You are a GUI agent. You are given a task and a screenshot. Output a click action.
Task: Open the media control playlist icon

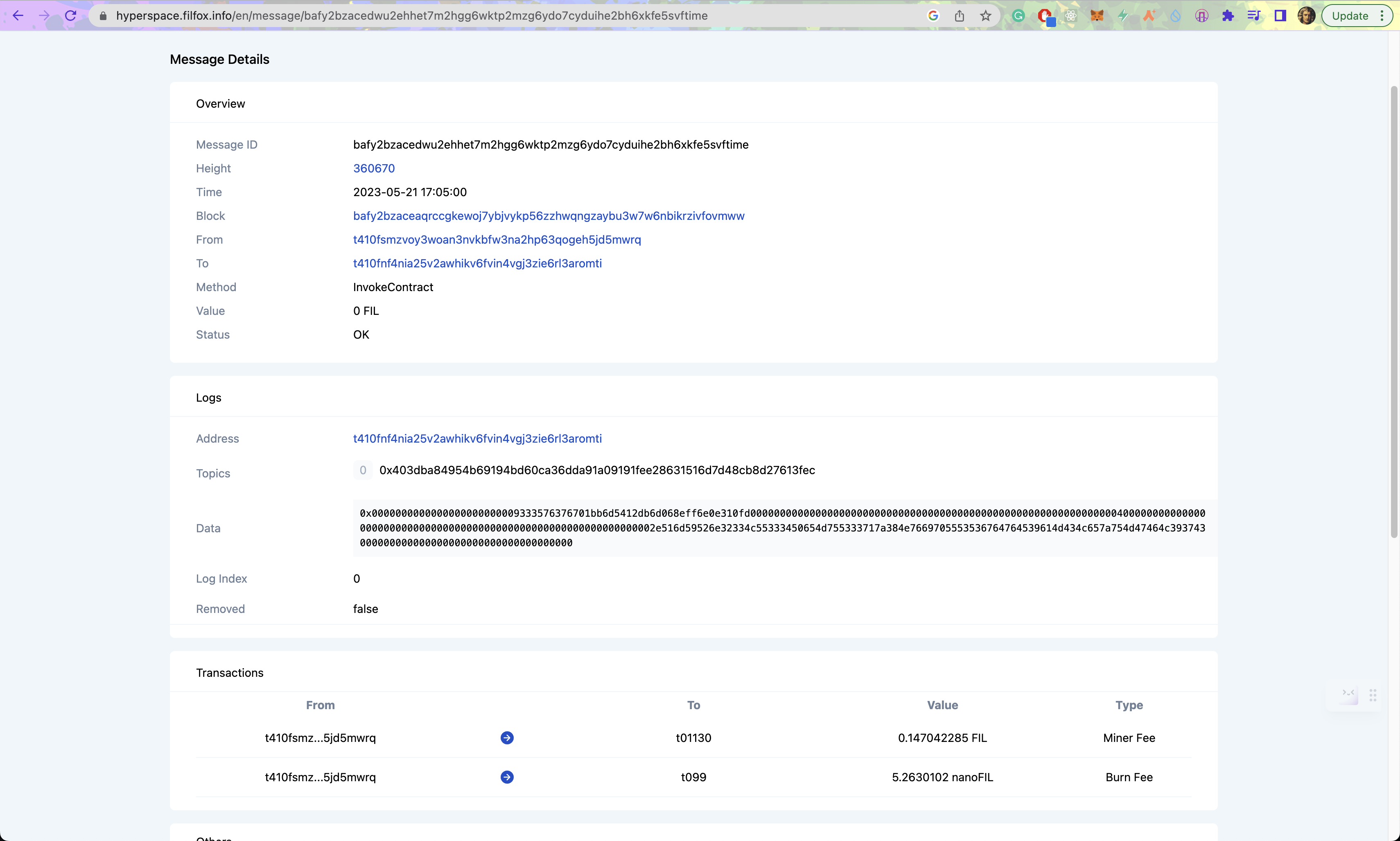pos(1254,16)
